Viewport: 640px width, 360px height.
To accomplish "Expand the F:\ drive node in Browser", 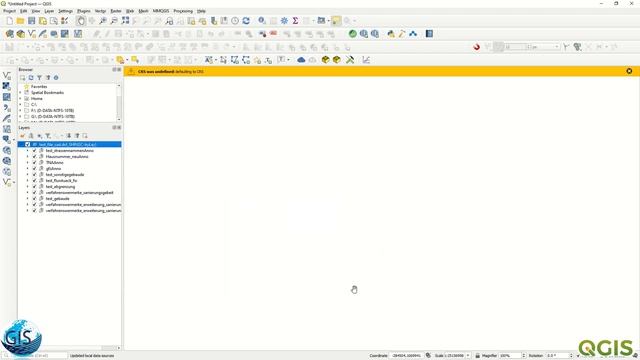I will [20, 111].
